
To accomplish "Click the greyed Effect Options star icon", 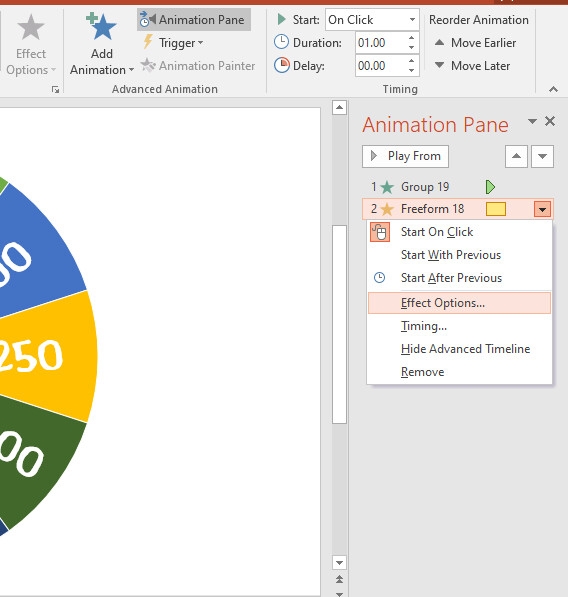I will coord(31,27).
